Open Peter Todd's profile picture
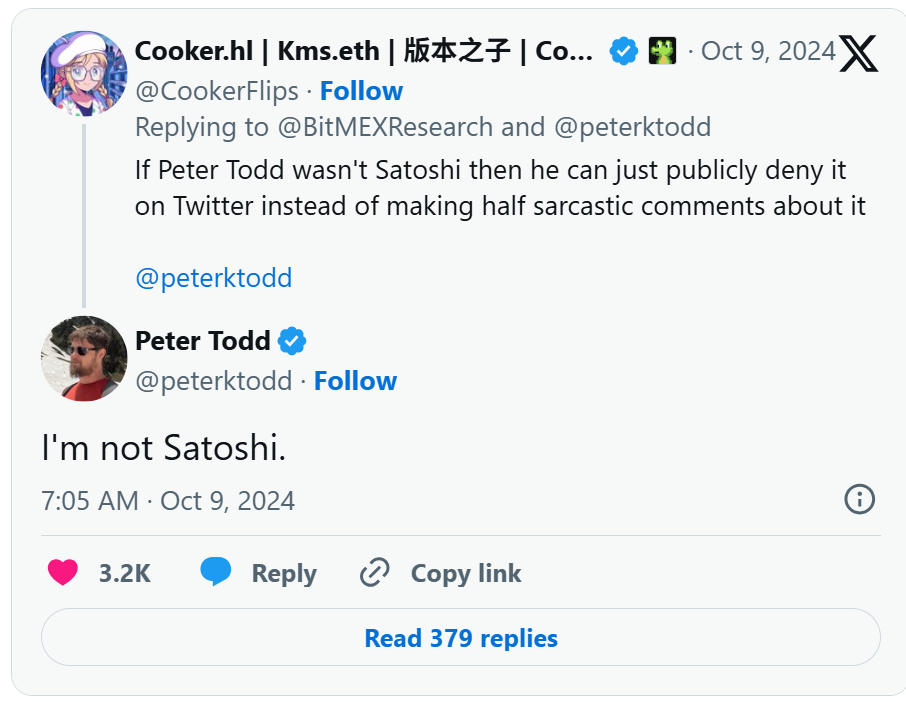The height and width of the screenshot is (702, 906). point(83,358)
